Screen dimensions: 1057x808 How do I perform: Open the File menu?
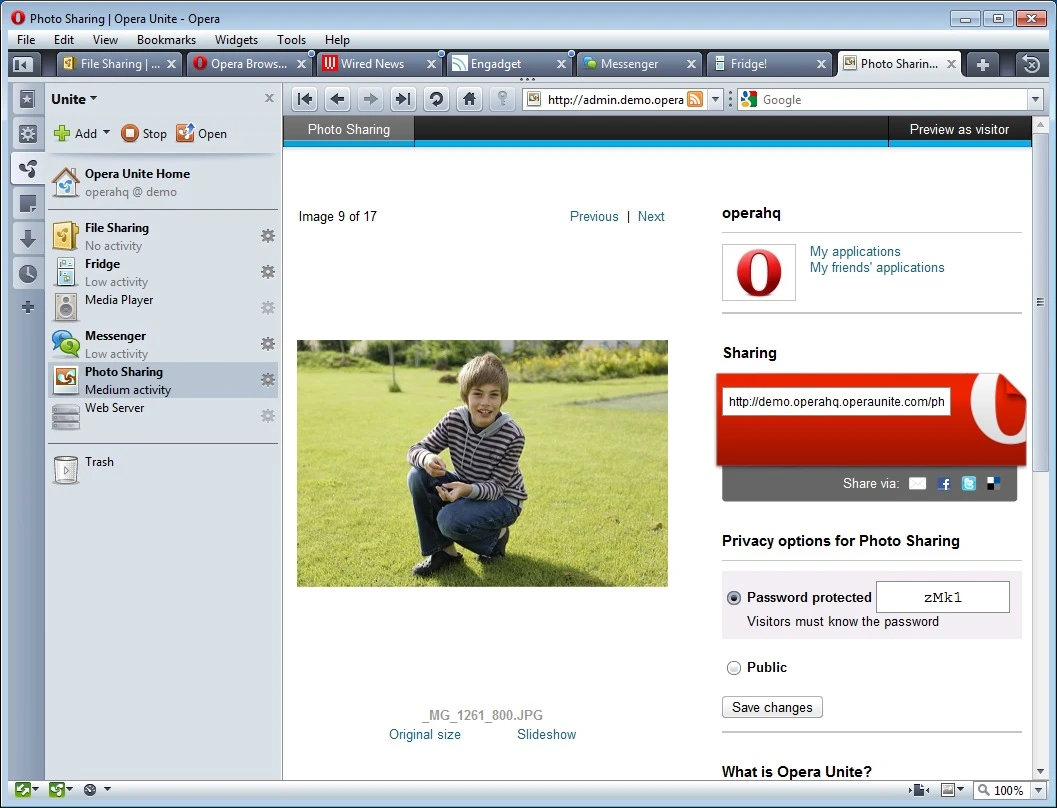click(x=26, y=40)
